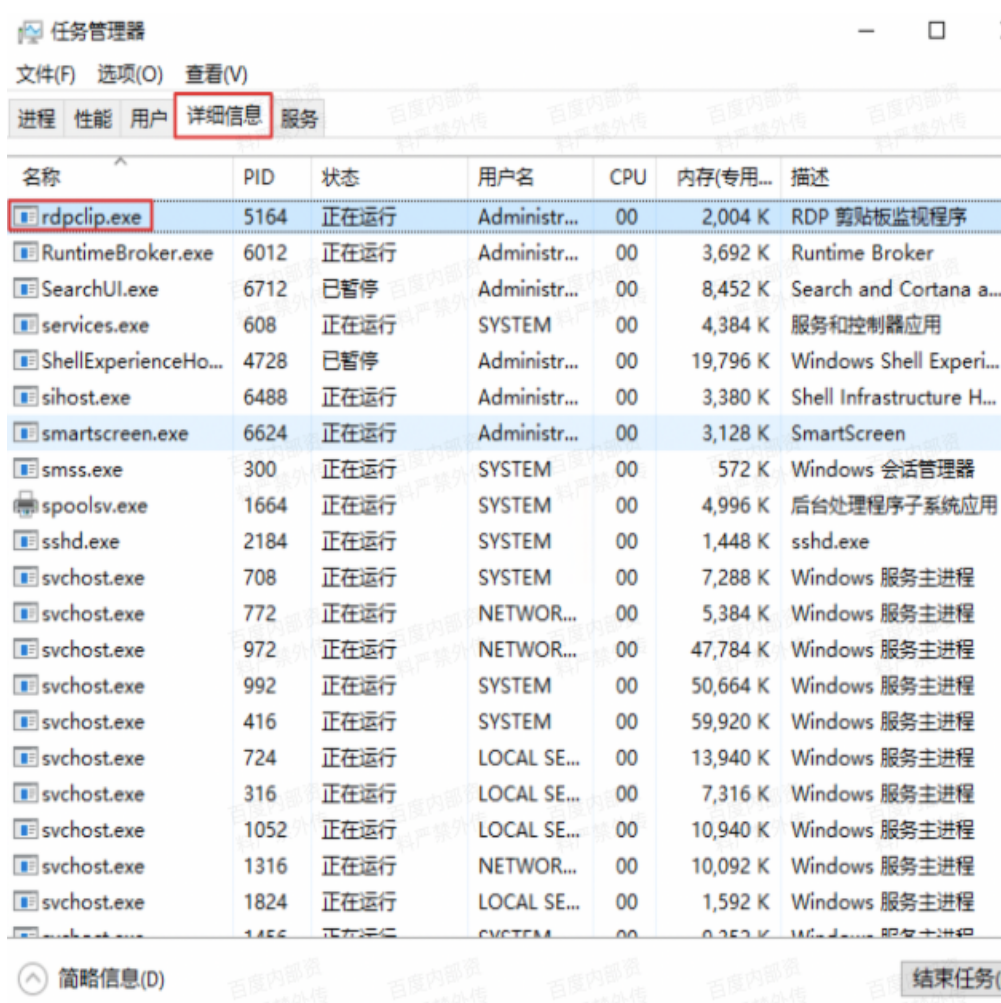The width and height of the screenshot is (1001, 1003).
Task: Sort by the 名称 column header
Action: (x=42, y=178)
